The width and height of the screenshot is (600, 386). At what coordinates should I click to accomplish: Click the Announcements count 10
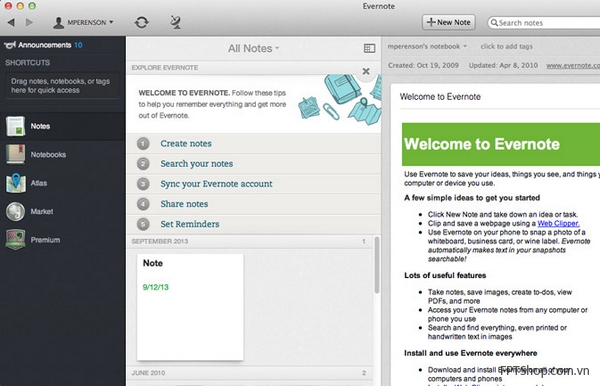click(x=78, y=45)
